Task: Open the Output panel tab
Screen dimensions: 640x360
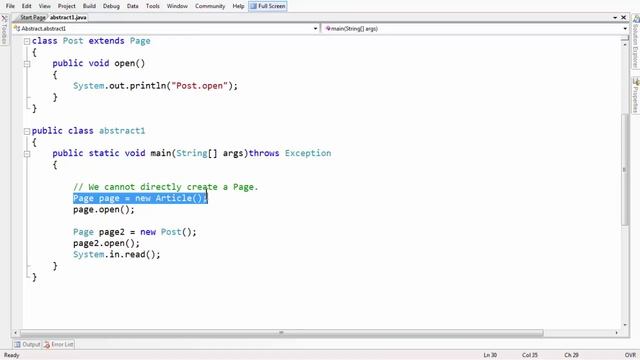Action: pyautogui.click(x=27, y=344)
